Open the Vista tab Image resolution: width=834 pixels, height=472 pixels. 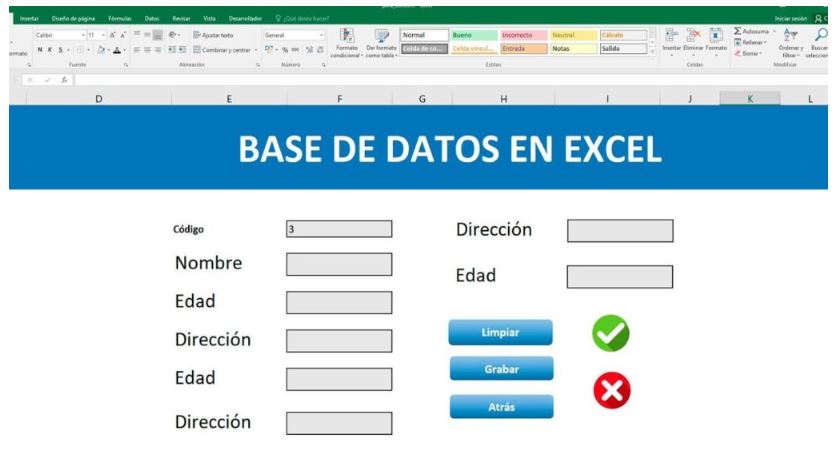210,19
